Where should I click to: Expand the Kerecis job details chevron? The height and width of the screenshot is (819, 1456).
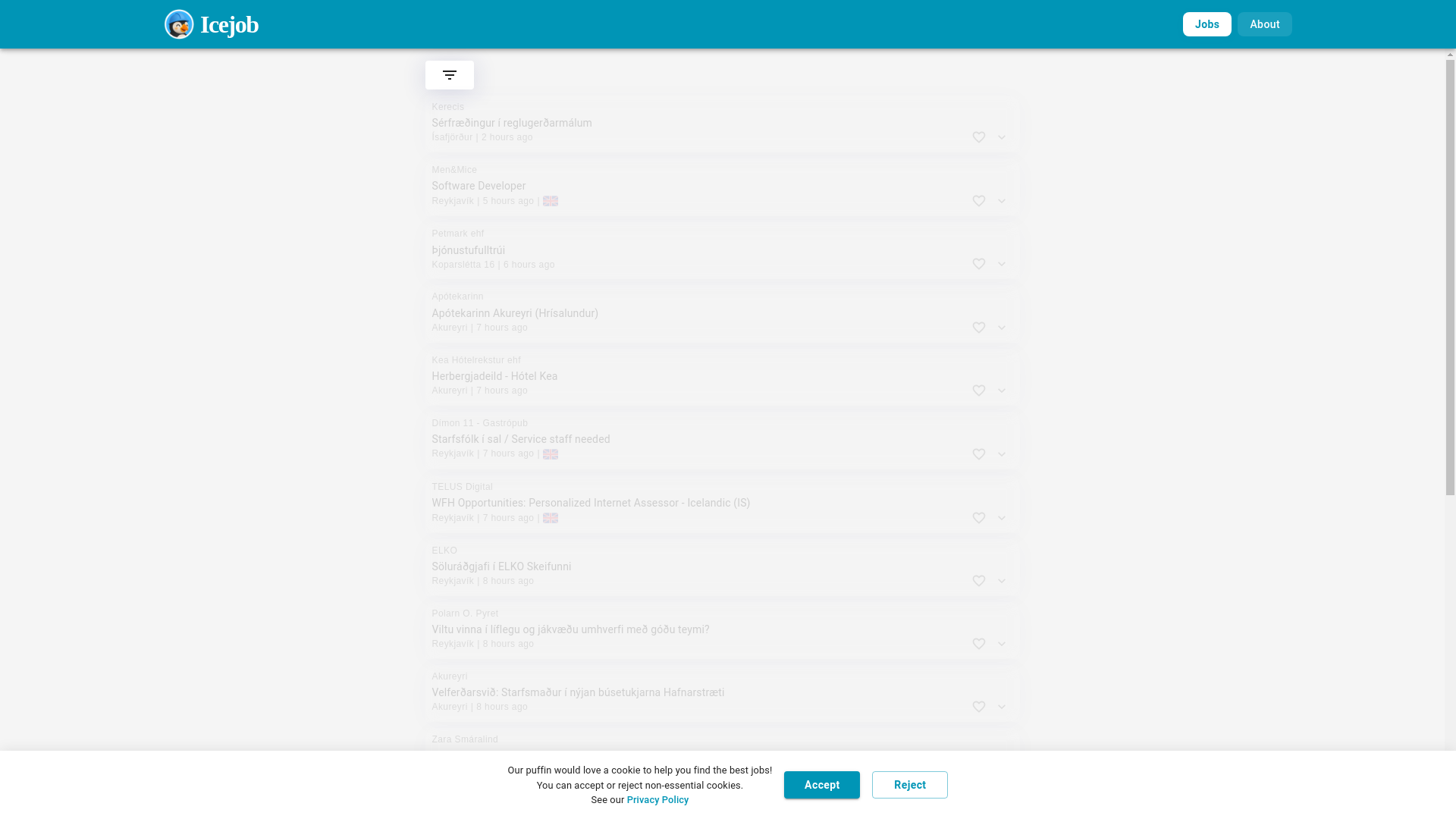[1002, 137]
